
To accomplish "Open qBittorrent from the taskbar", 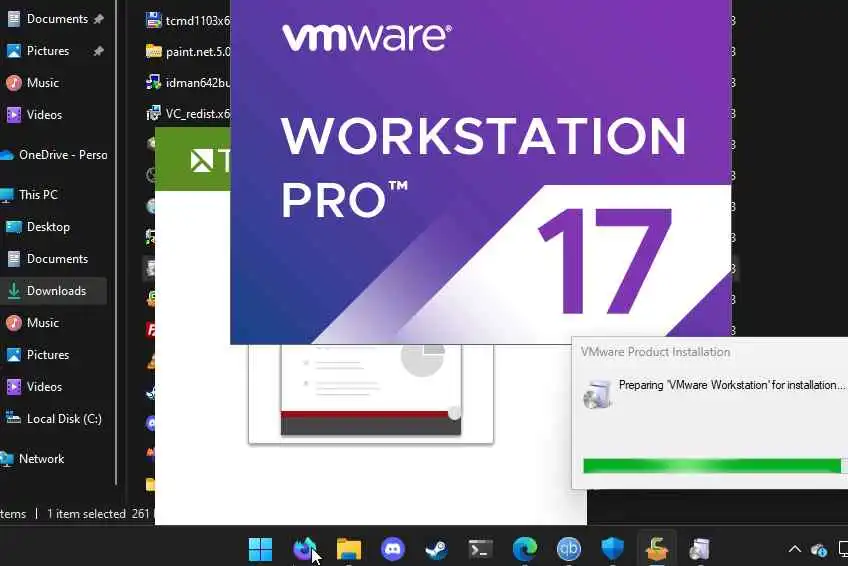I will coord(568,549).
